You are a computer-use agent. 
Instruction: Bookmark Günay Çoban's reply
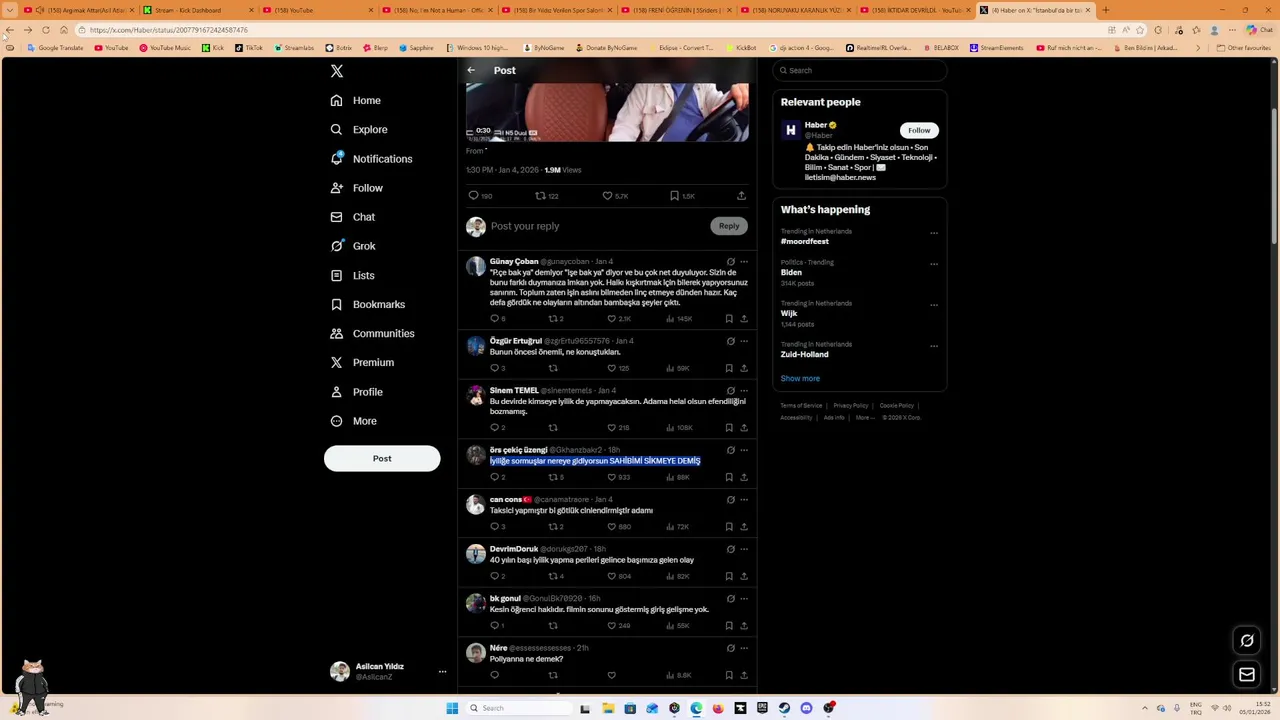(x=729, y=319)
